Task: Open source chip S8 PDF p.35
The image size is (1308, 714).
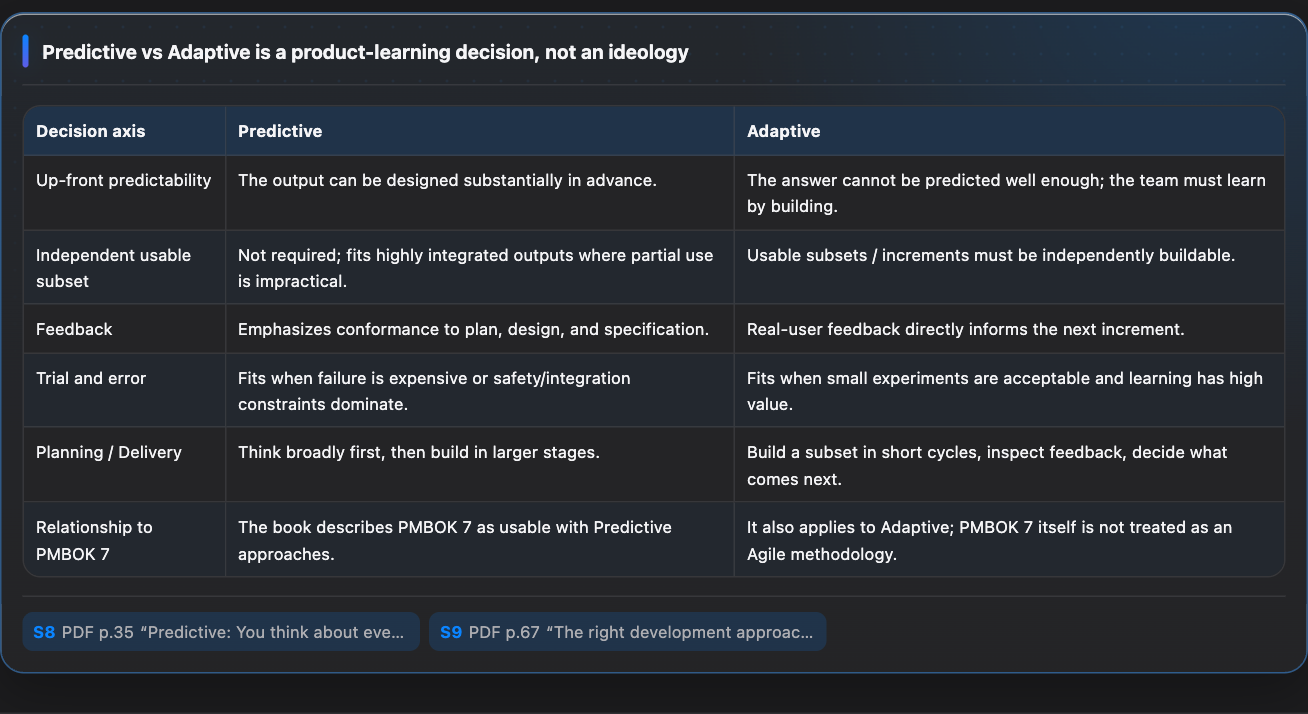Action: (x=221, y=632)
